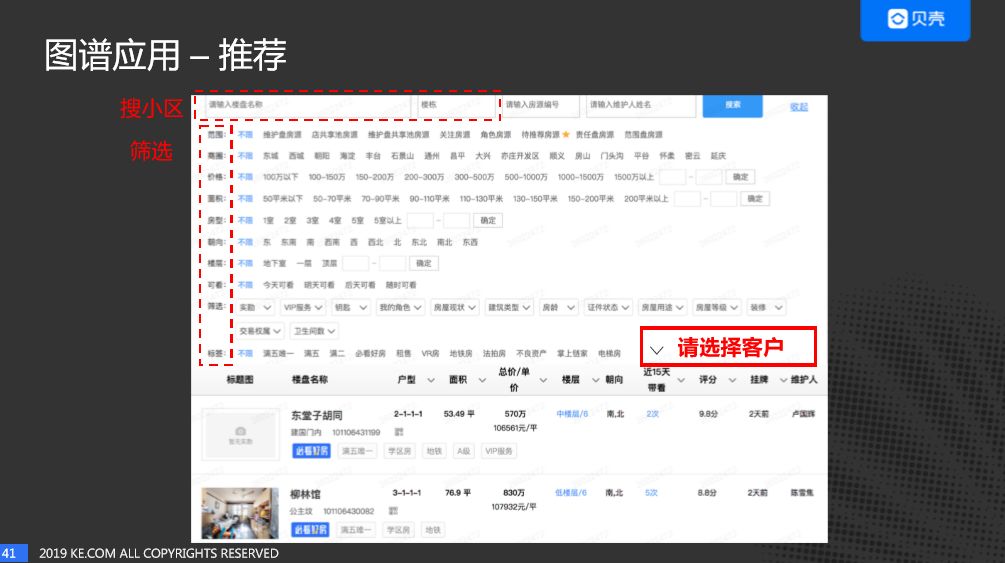This screenshot has width=1005, height=563.
Task: Focus the 请输入维护人姓名 input field
Action: pos(641,105)
